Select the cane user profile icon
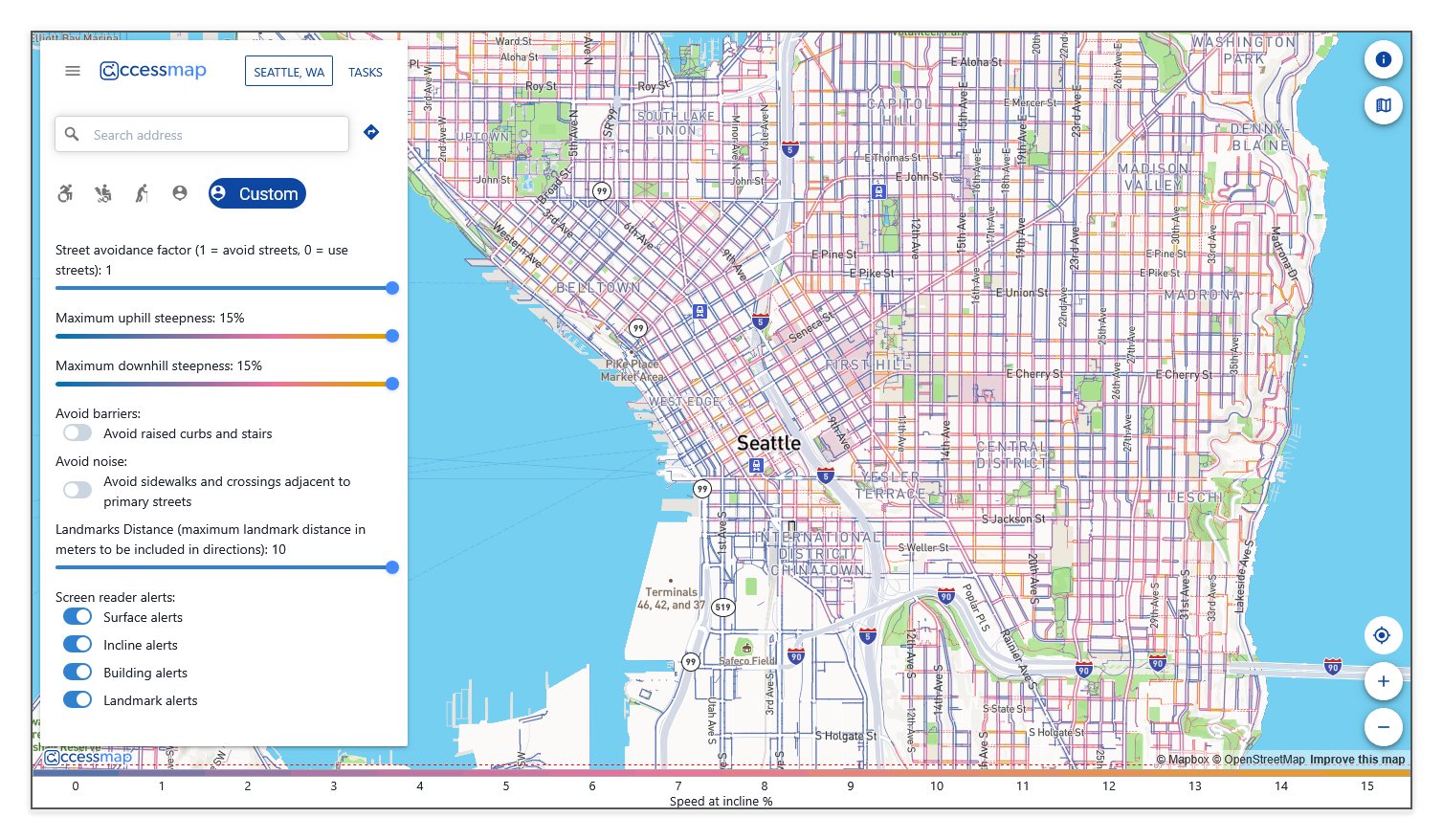 pyautogui.click(x=142, y=192)
